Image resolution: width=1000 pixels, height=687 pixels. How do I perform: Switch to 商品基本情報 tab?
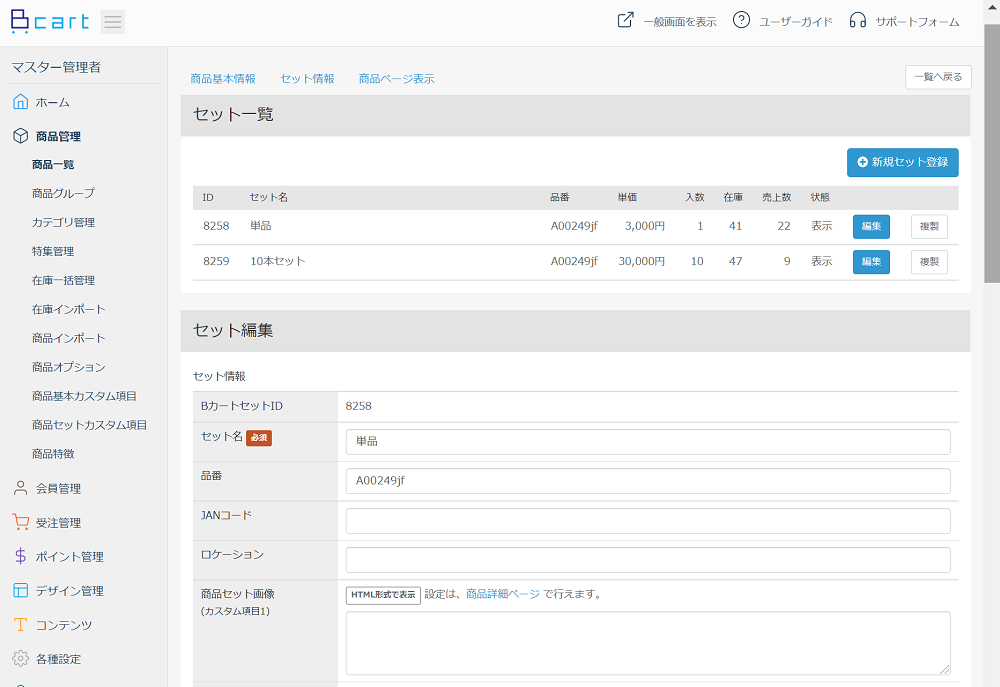[x=223, y=78]
